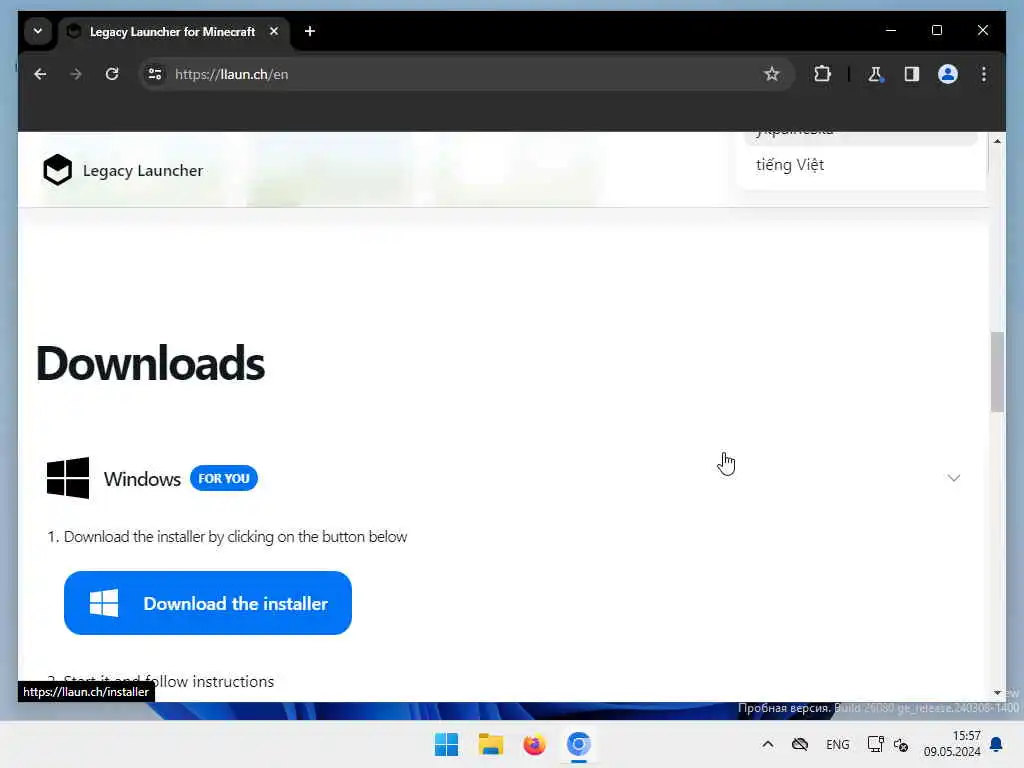Launch Firefox from the taskbar
The height and width of the screenshot is (768, 1024).
click(x=534, y=744)
